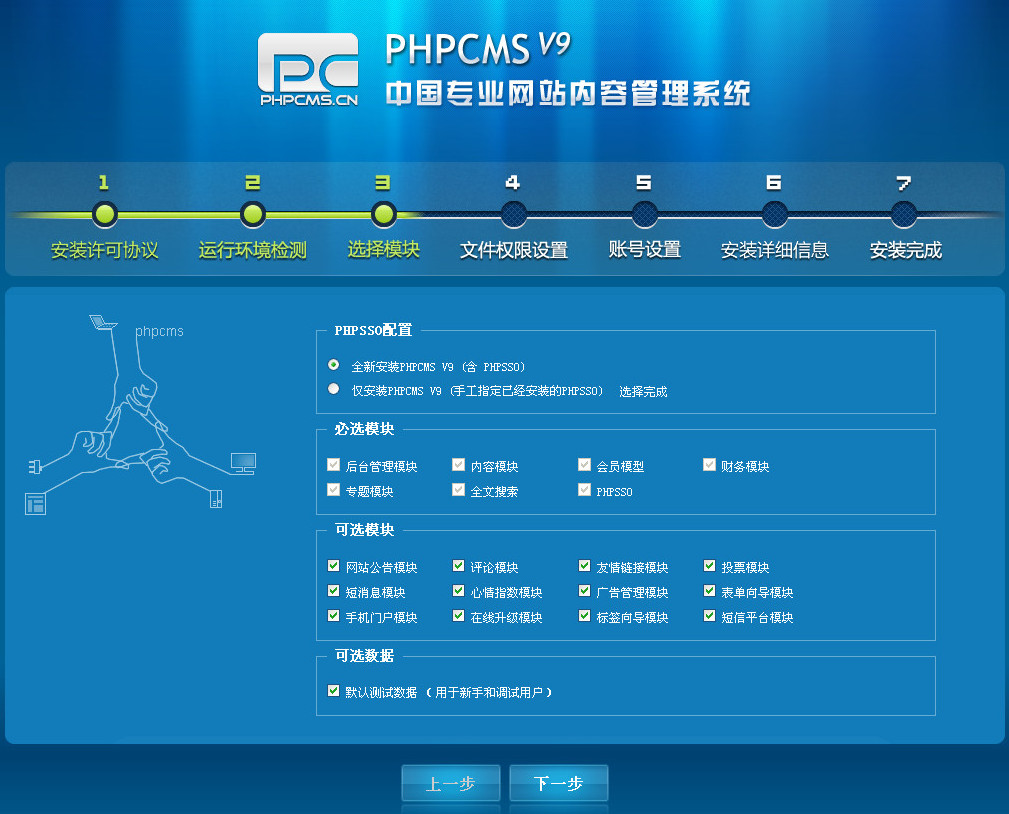Choose 仅安装PHPCMS V9 radio option
The image size is (1009, 814).
coord(333,389)
